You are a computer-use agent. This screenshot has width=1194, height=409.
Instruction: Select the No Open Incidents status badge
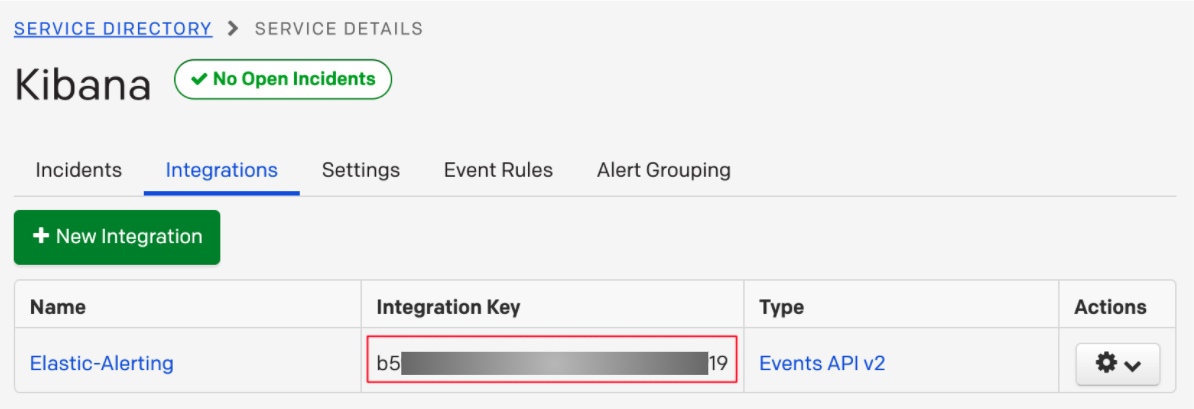pyautogui.click(x=283, y=79)
